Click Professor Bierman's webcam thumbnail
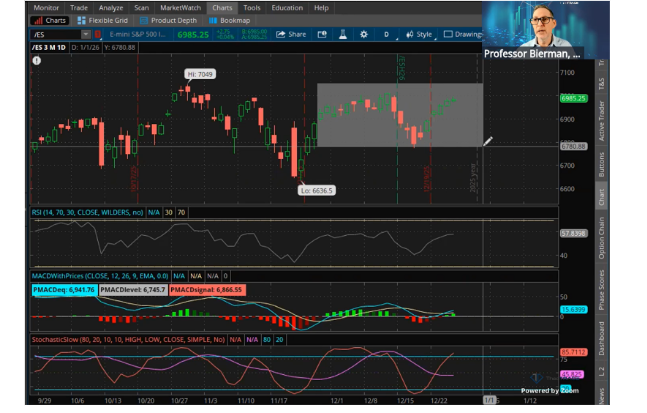This screenshot has height=413, width=647. point(545,30)
